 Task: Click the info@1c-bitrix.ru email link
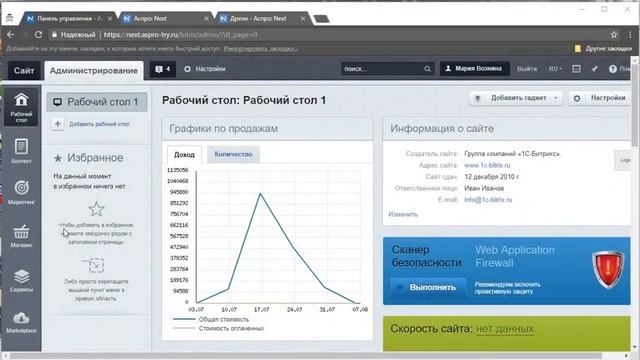point(488,200)
